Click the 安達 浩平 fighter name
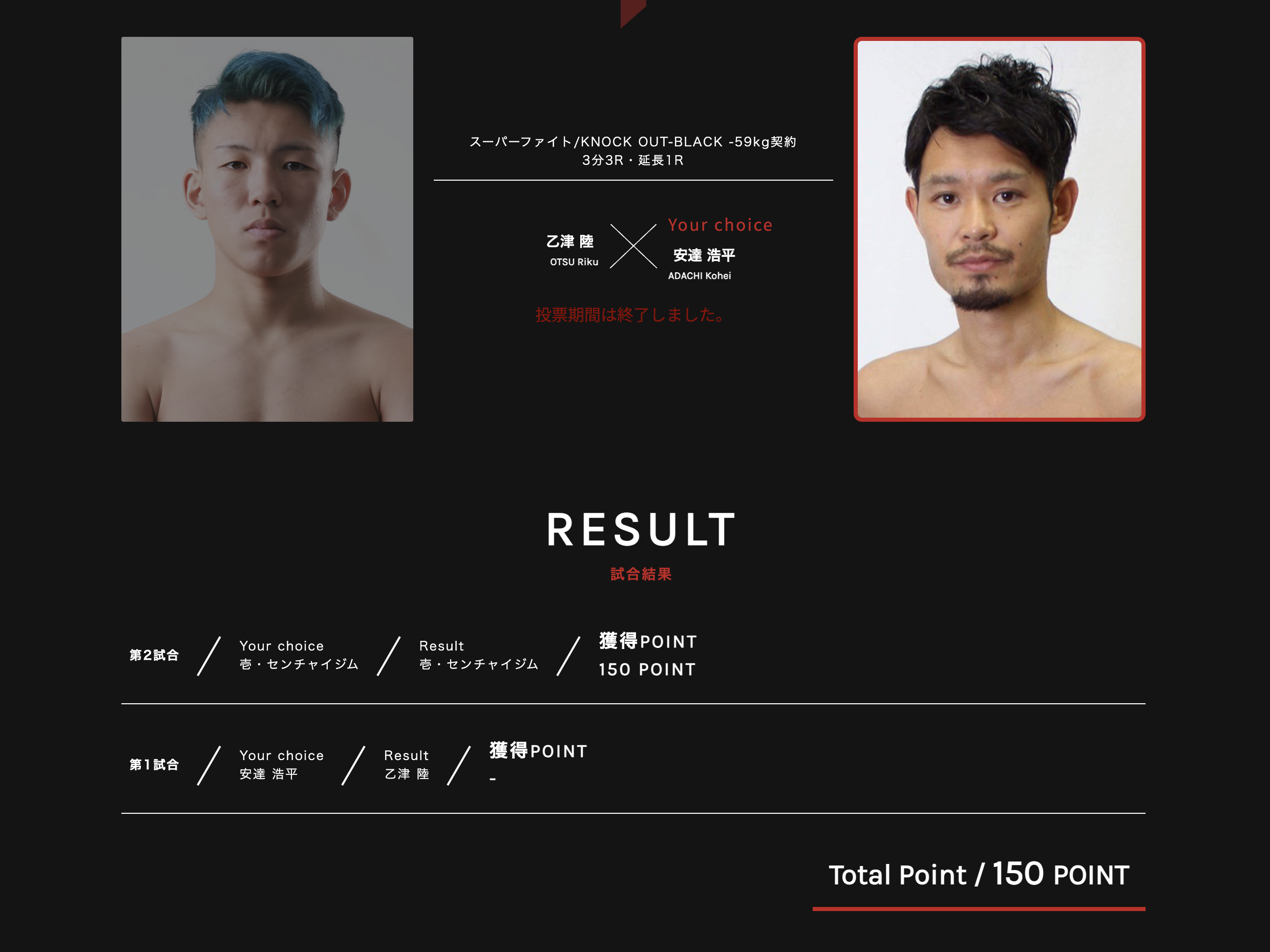Viewport: 1270px width, 952px height. 704,255
